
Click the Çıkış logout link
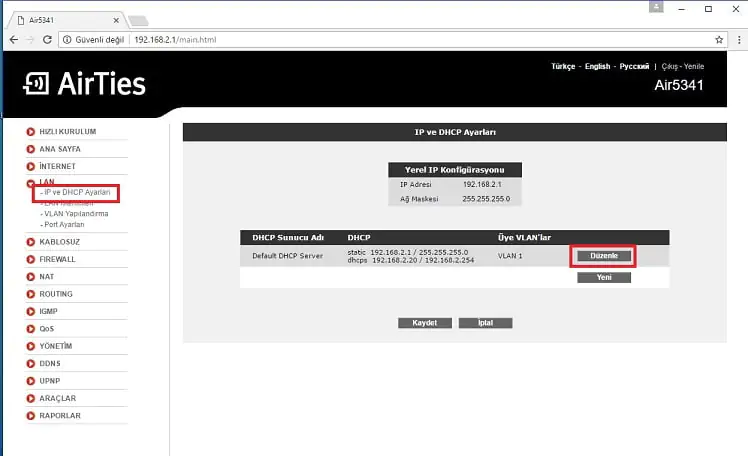coord(669,66)
